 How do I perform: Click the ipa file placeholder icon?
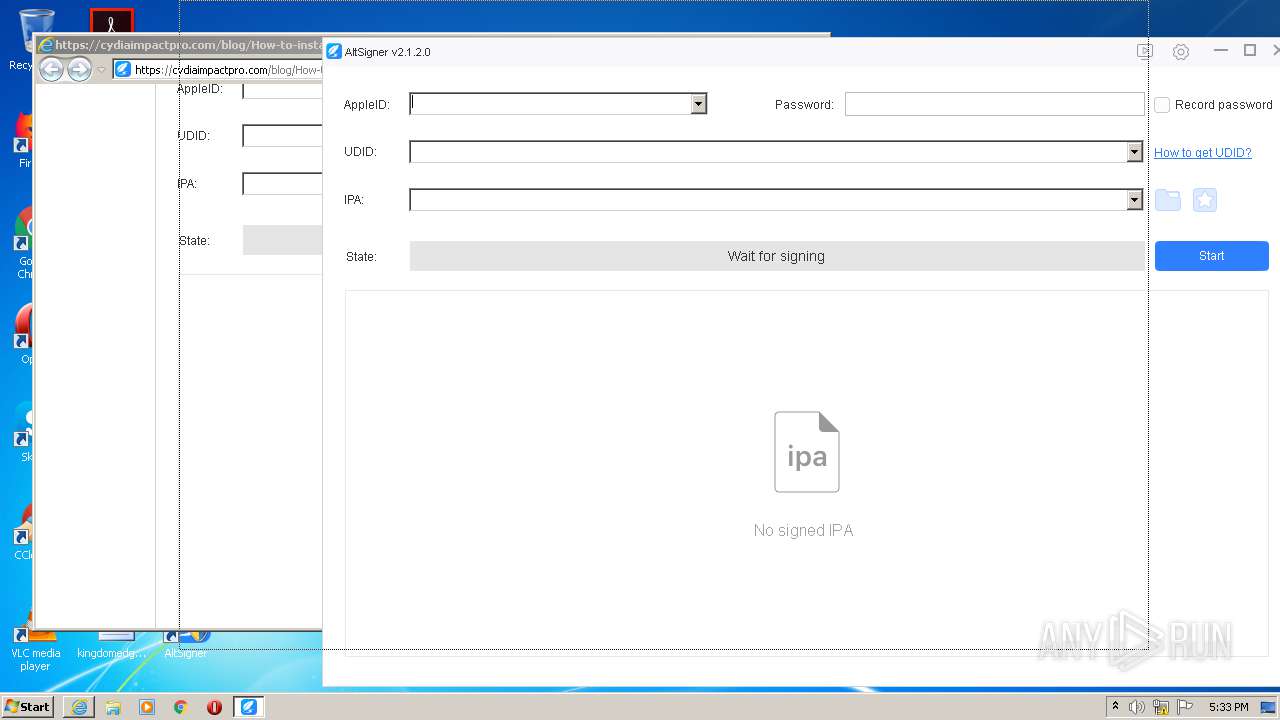click(x=807, y=452)
